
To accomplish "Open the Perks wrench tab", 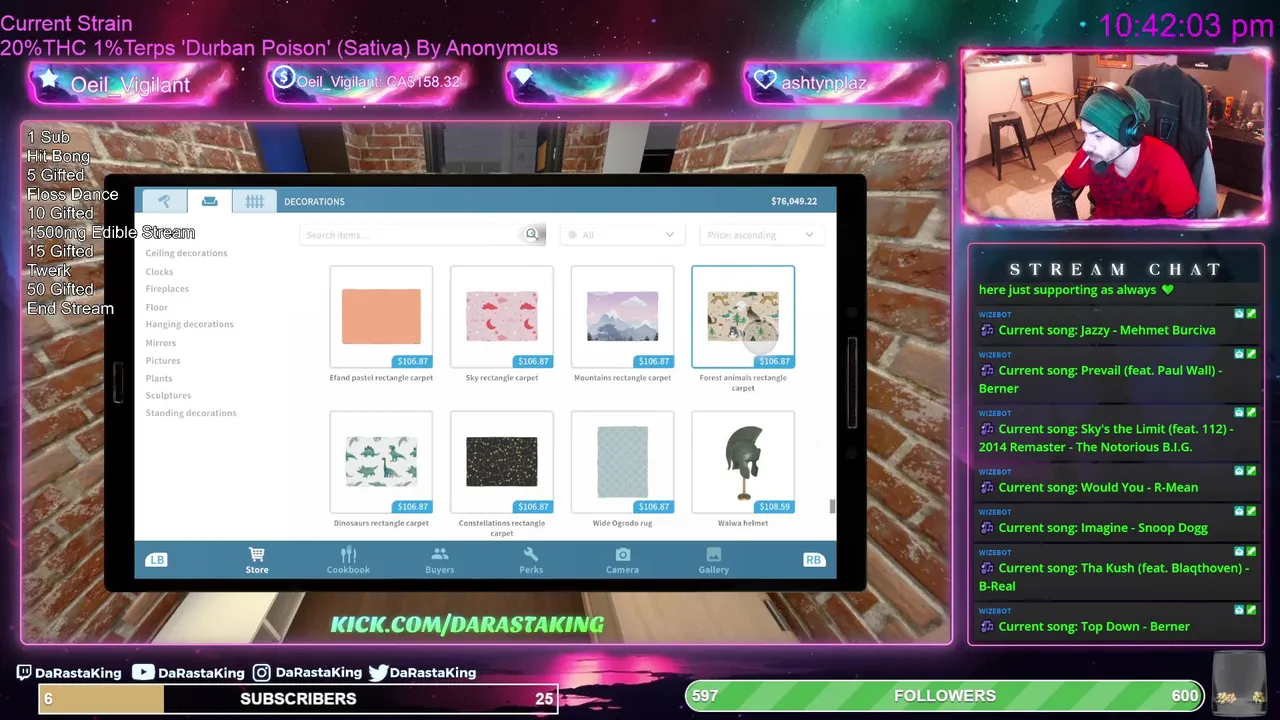I will (x=531, y=560).
